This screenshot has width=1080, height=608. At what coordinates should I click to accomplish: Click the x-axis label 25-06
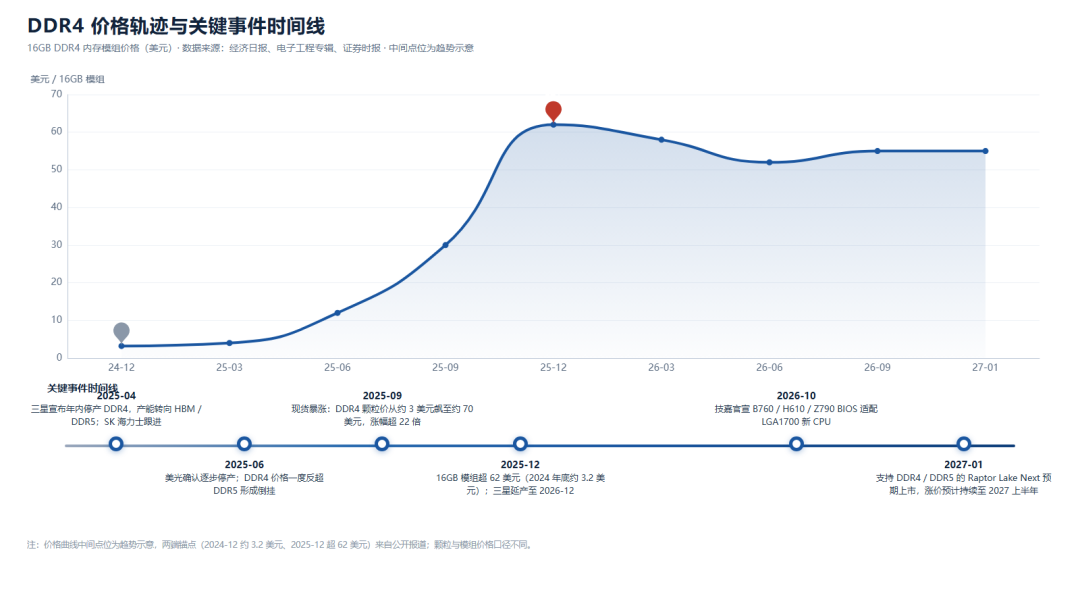338,368
